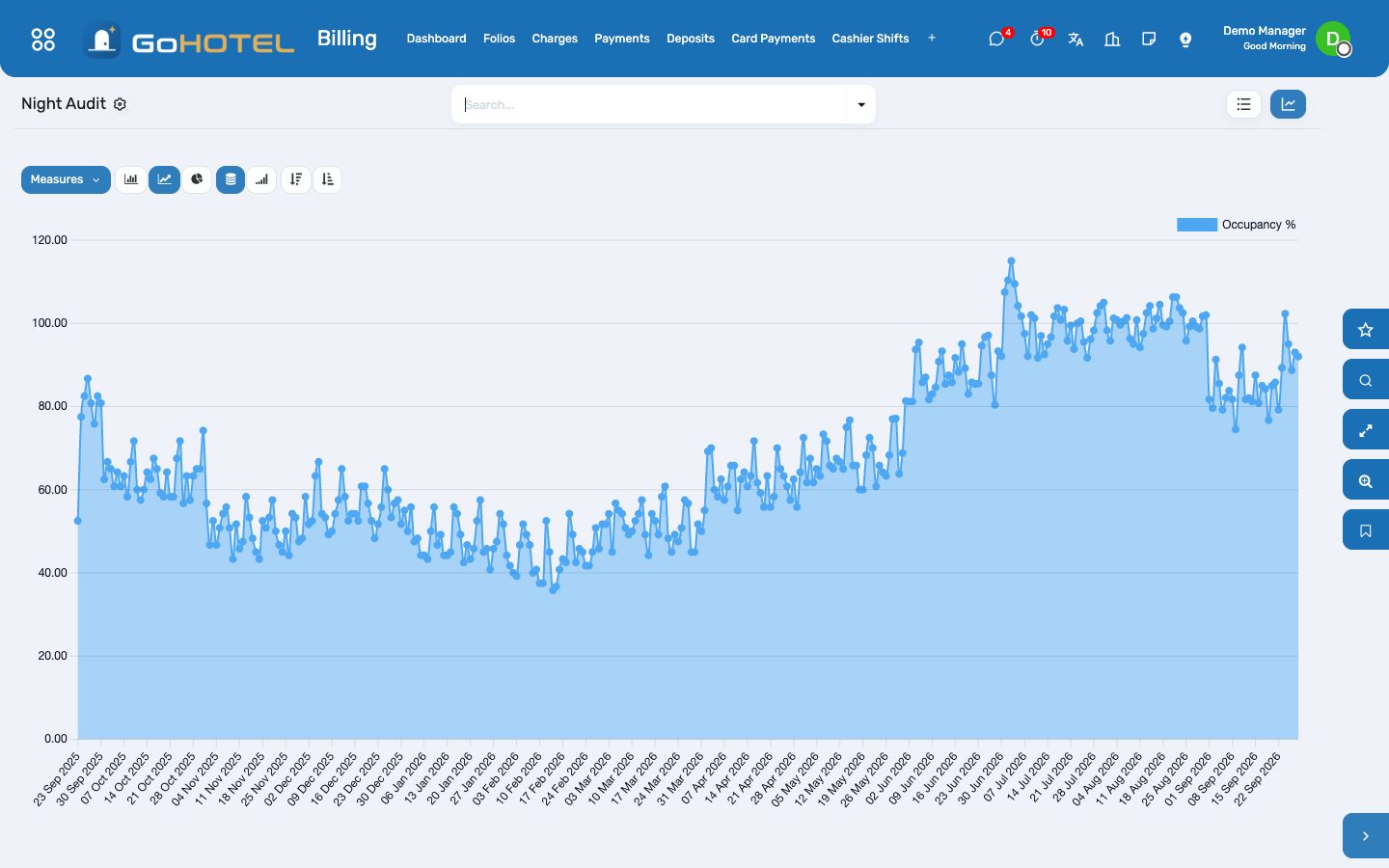The width and height of the screenshot is (1389, 868).
Task: Open Night Audit settings gear
Action: click(x=120, y=104)
